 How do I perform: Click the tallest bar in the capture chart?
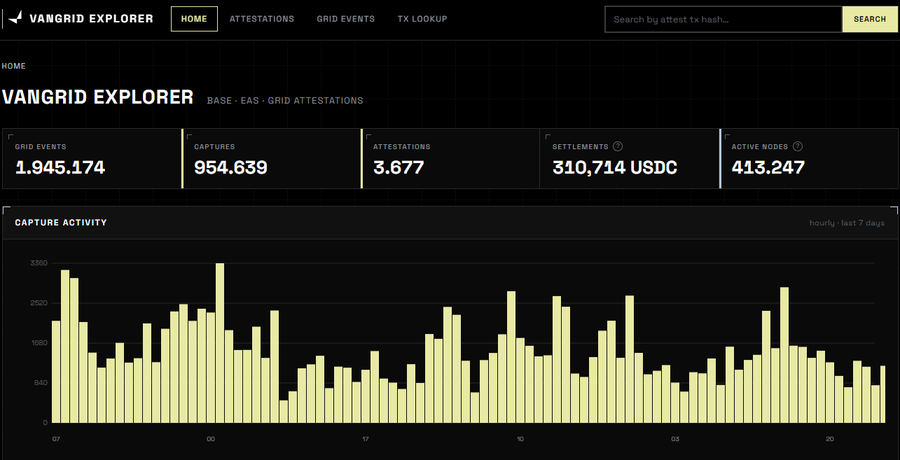220,343
